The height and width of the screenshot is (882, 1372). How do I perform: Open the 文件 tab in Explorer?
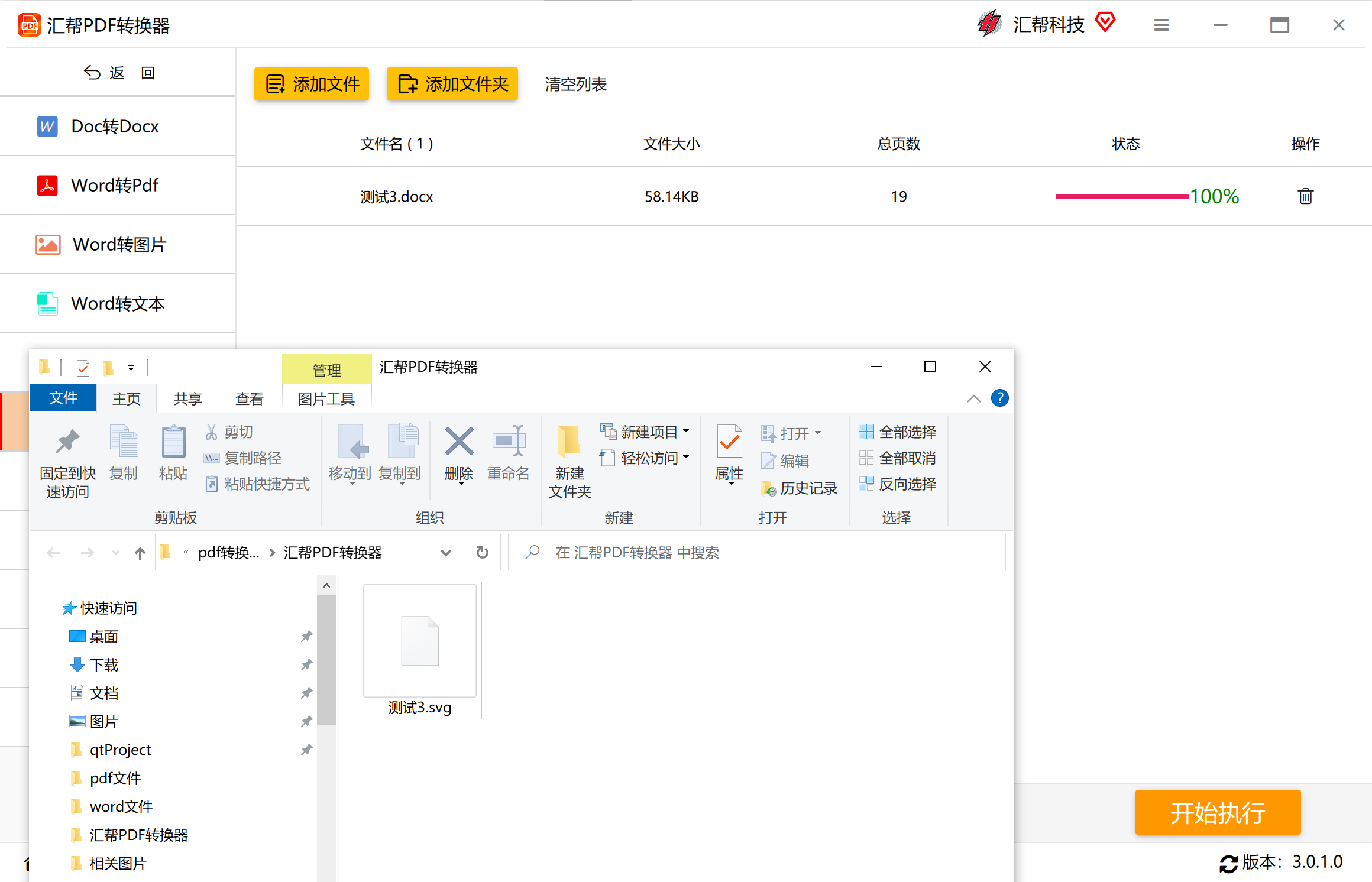[63, 397]
